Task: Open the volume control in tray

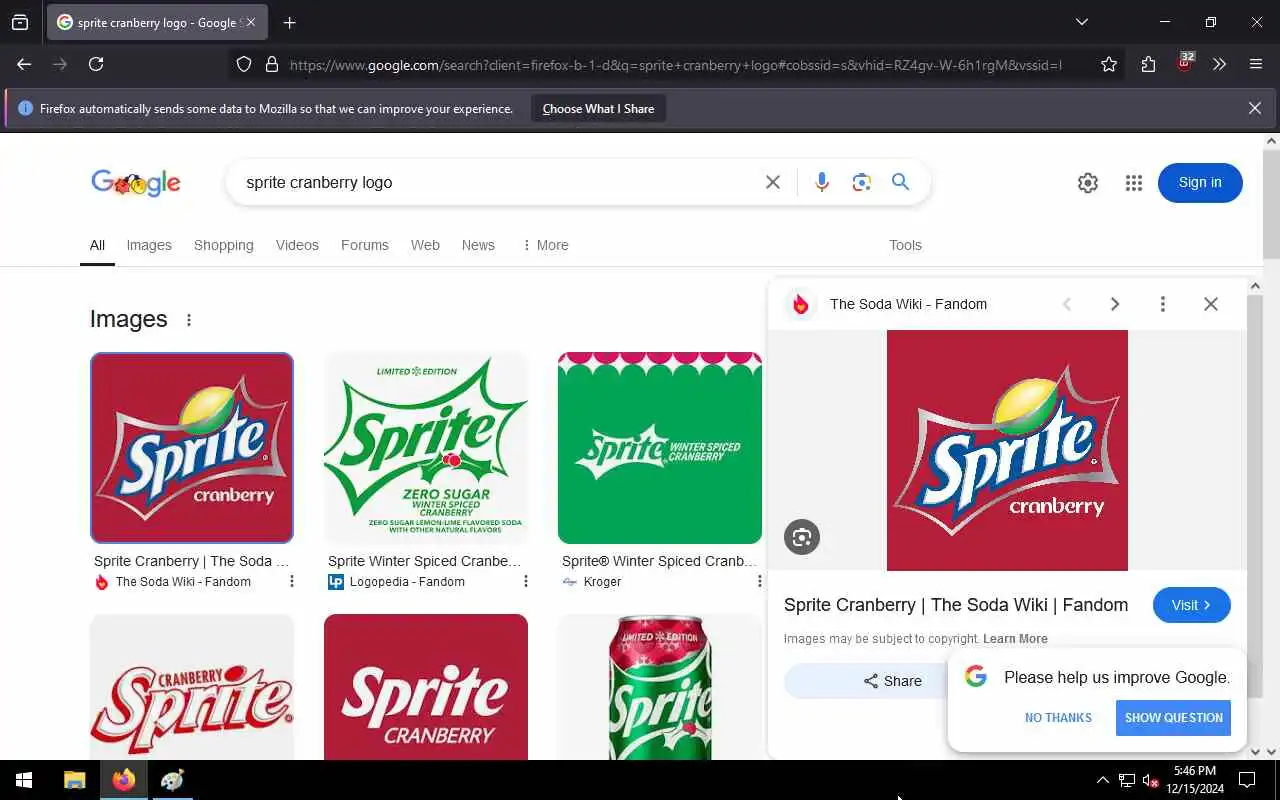Action: pos(1150,780)
